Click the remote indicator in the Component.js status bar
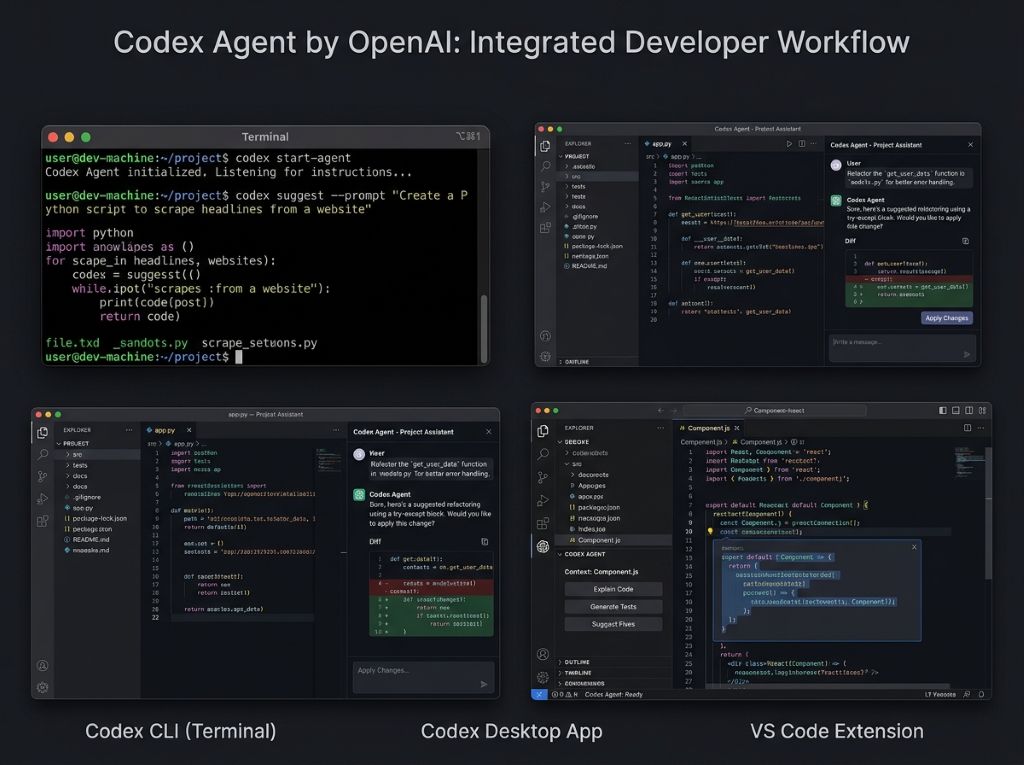1024x765 pixels. [539, 694]
